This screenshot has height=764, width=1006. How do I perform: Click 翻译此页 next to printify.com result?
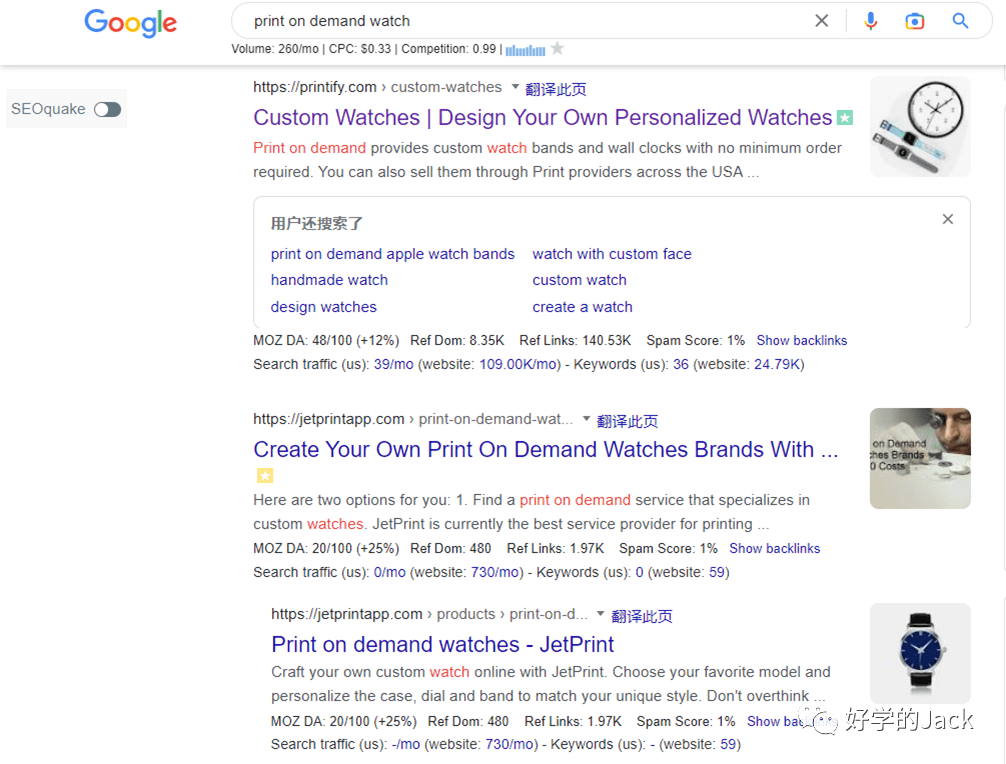(556, 89)
